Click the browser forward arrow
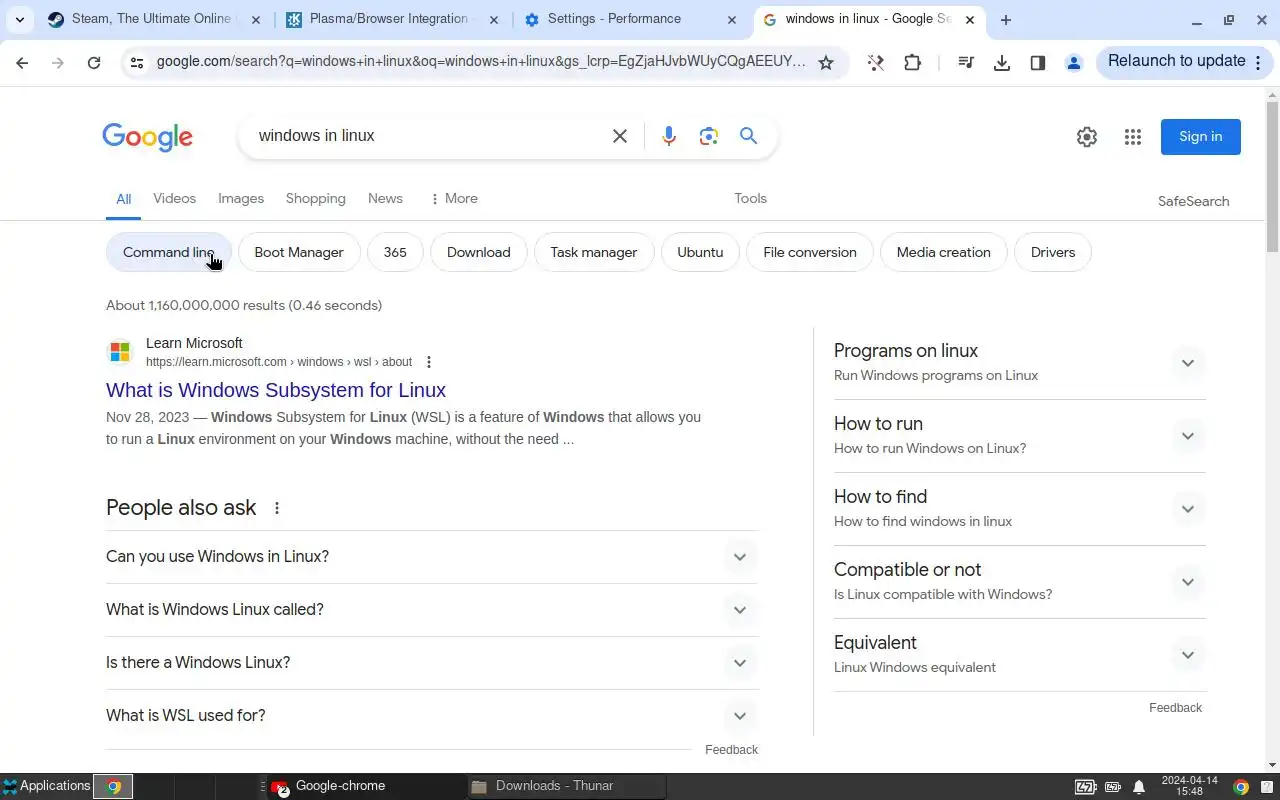Viewport: 1280px width, 800px height. 58,62
